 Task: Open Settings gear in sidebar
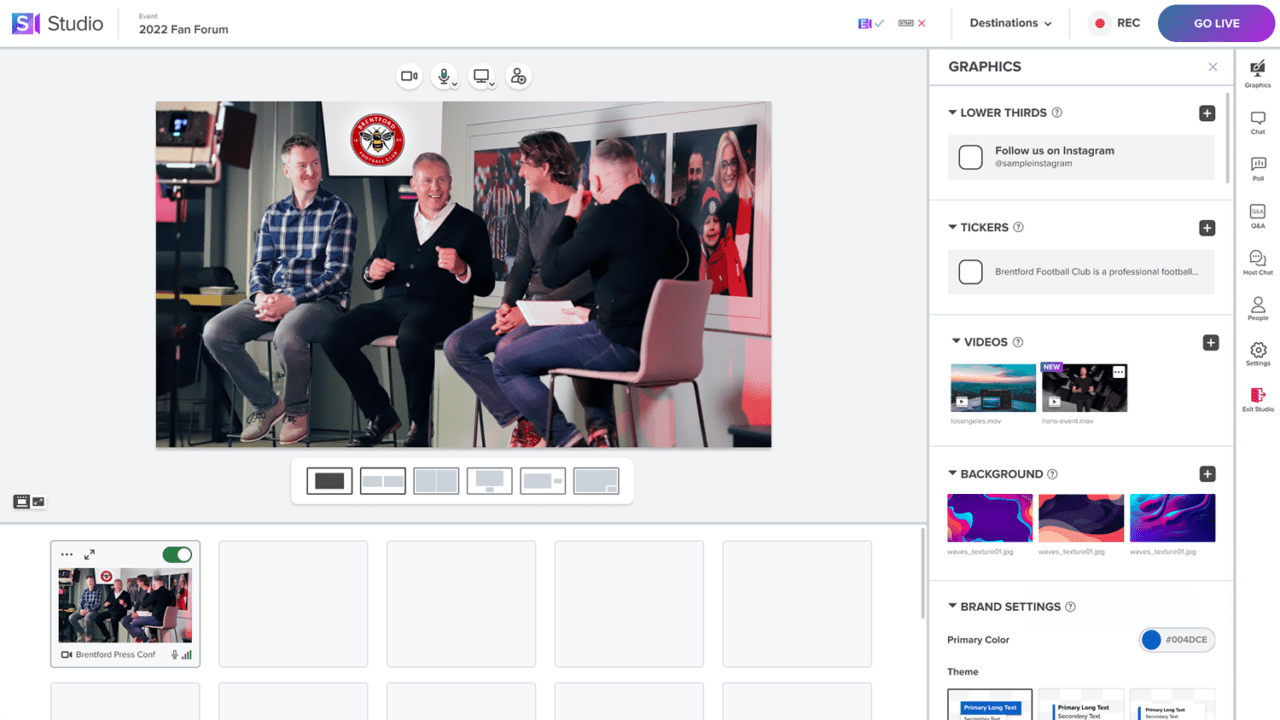pyautogui.click(x=1258, y=354)
